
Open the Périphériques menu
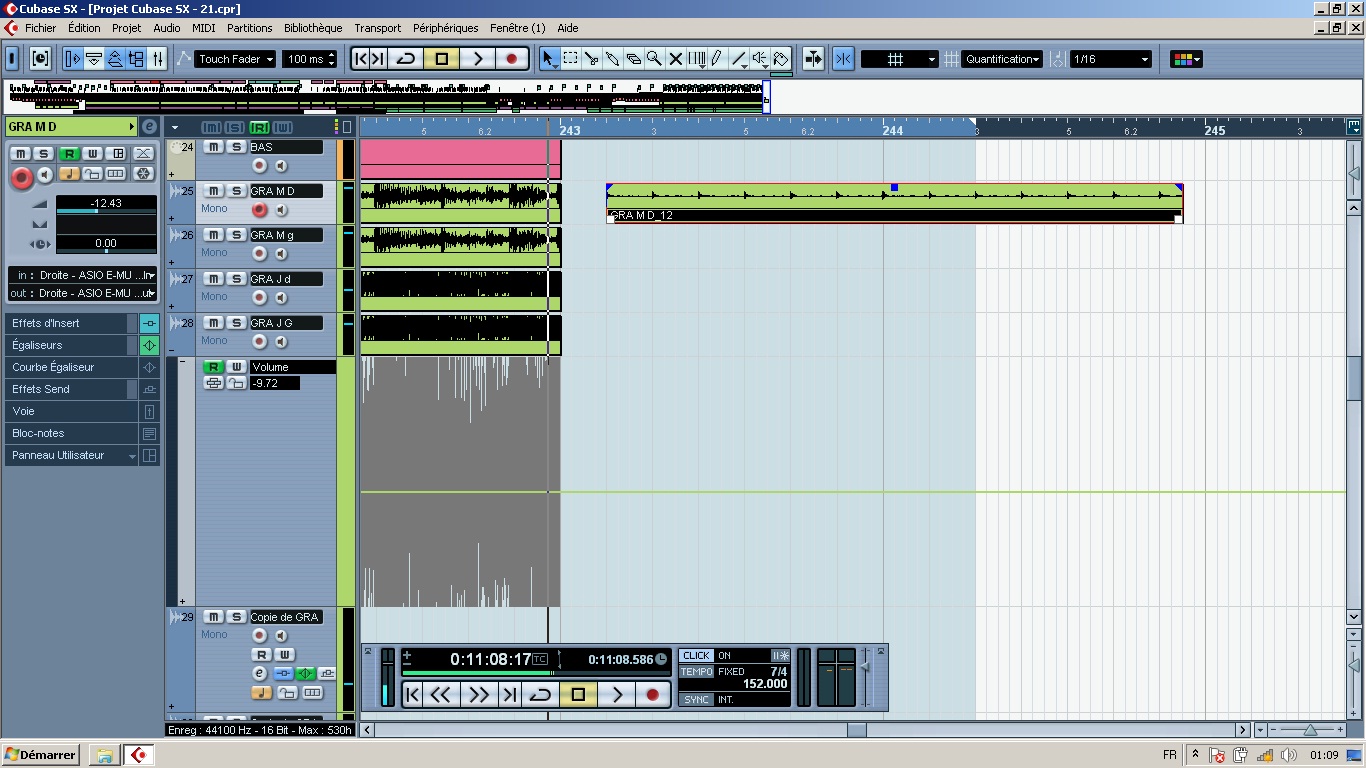tap(445, 28)
